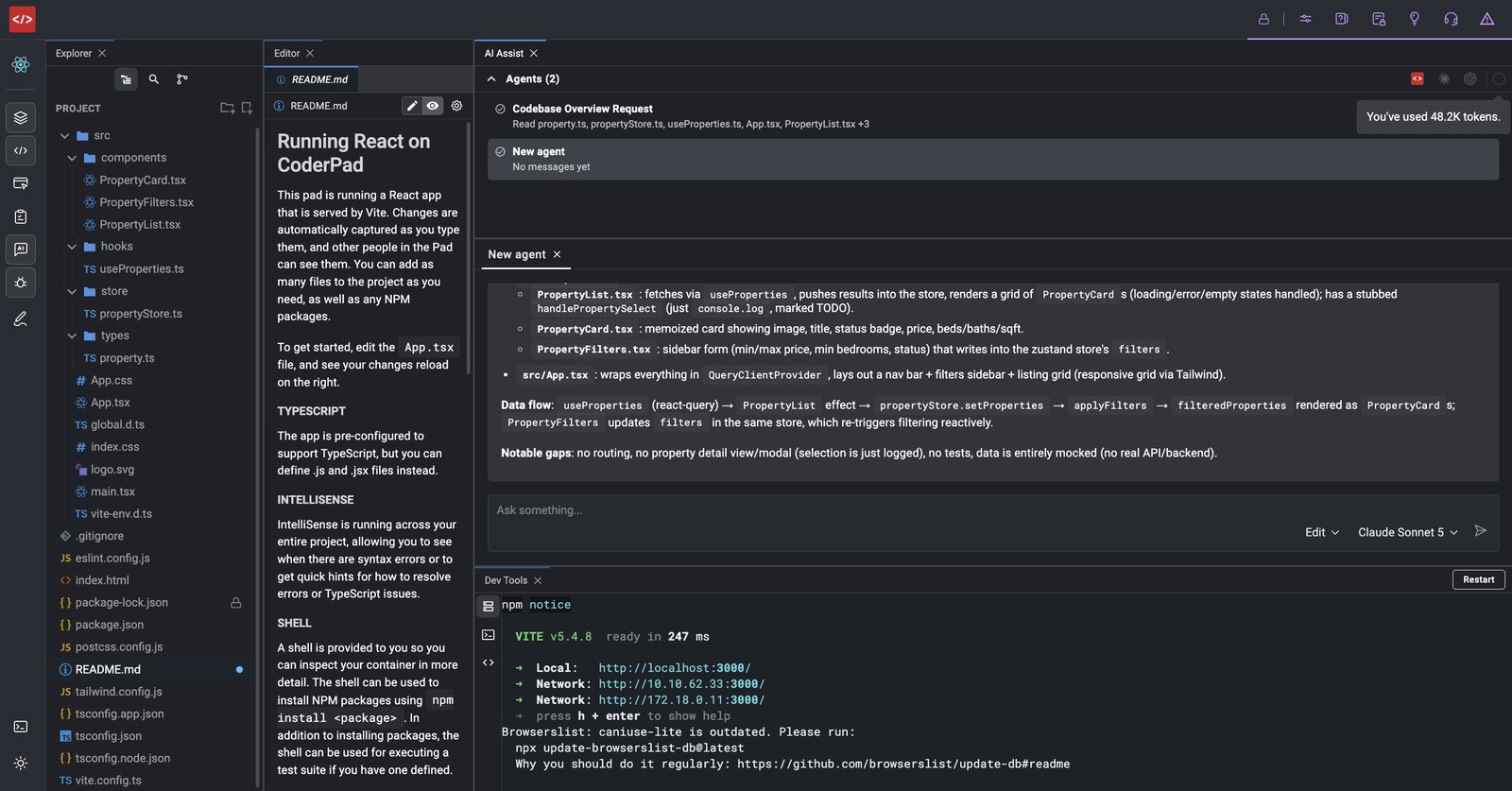The width and height of the screenshot is (1512, 791).
Task: Collapse the components folder
Action: 72,158
